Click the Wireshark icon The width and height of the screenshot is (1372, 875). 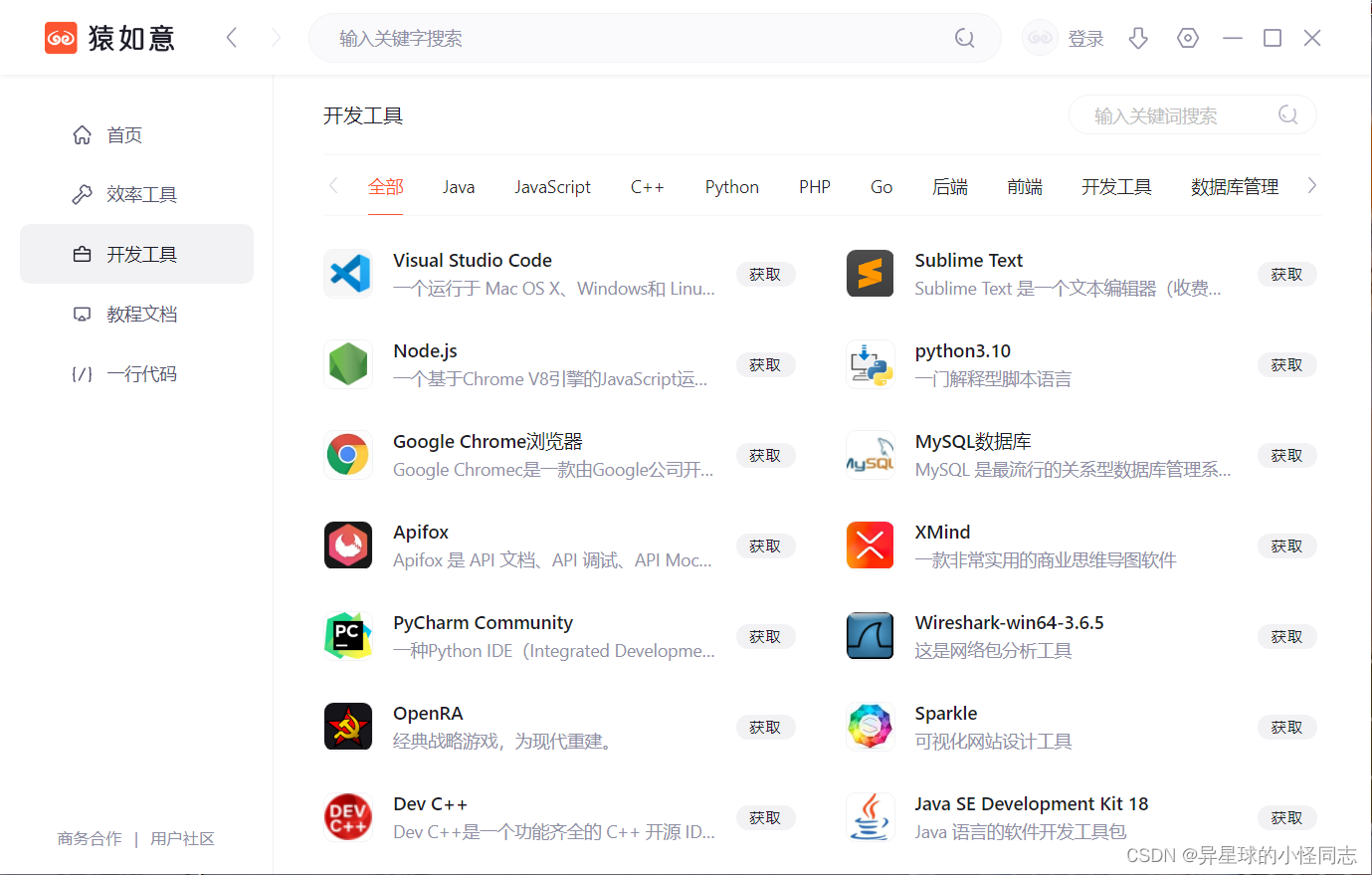pyautogui.click(x=871, y=636)
